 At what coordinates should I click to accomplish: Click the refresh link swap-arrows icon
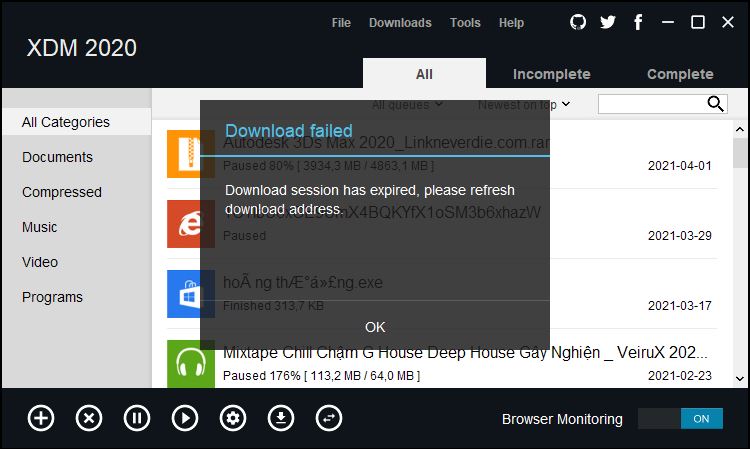[x=329, y=418]
